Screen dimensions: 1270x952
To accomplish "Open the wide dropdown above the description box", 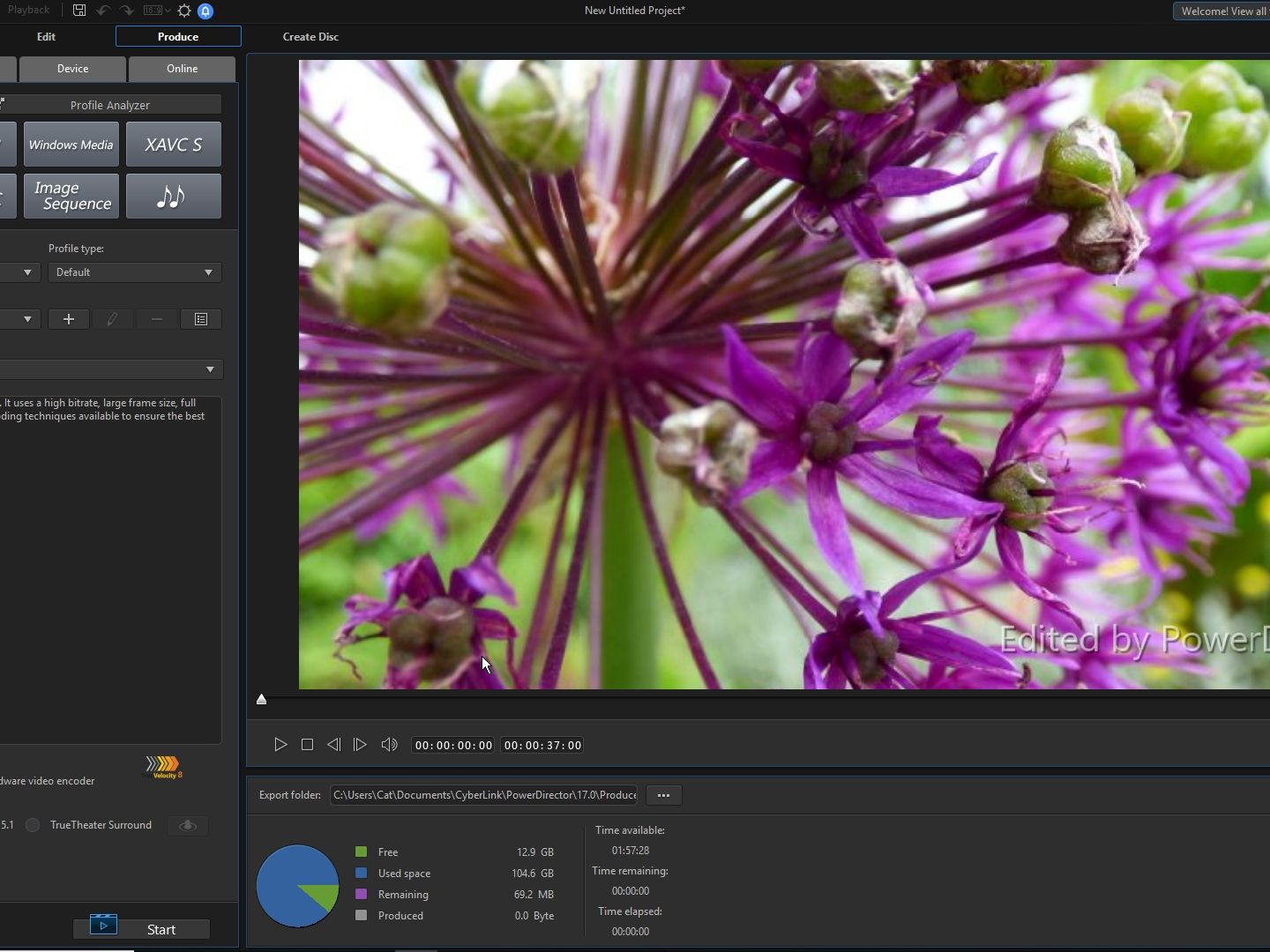I will (111, 369).
